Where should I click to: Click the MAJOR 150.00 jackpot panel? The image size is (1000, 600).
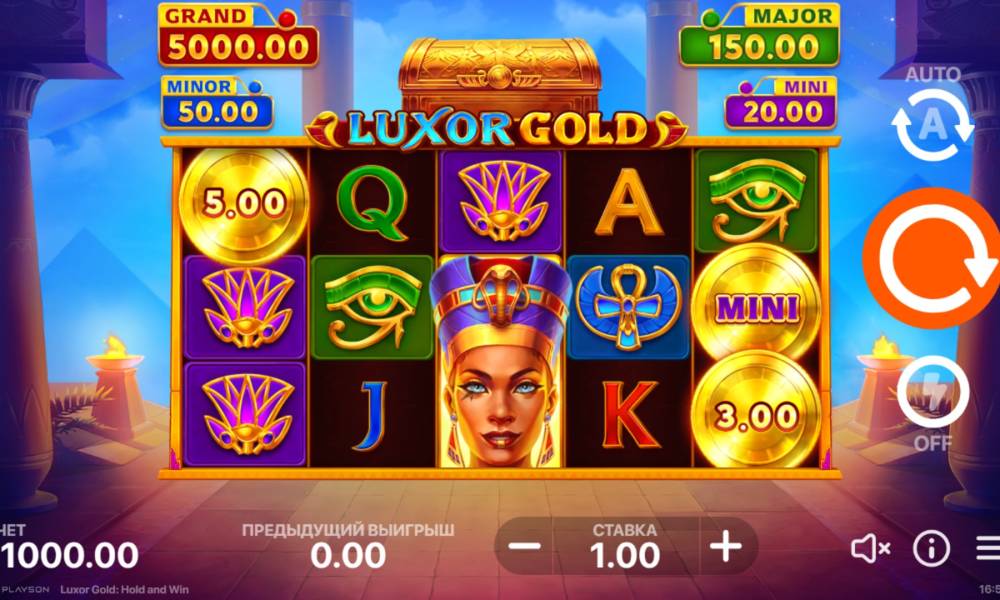760,36
